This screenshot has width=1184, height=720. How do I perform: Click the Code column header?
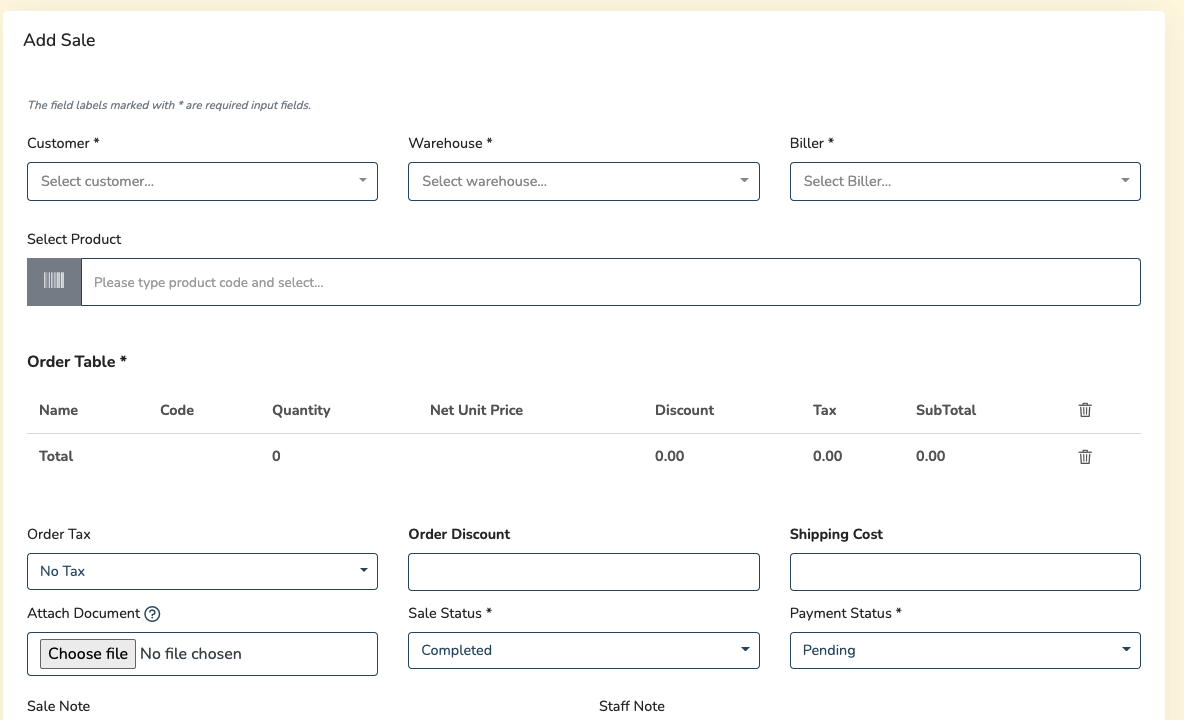tap(177, 410)
